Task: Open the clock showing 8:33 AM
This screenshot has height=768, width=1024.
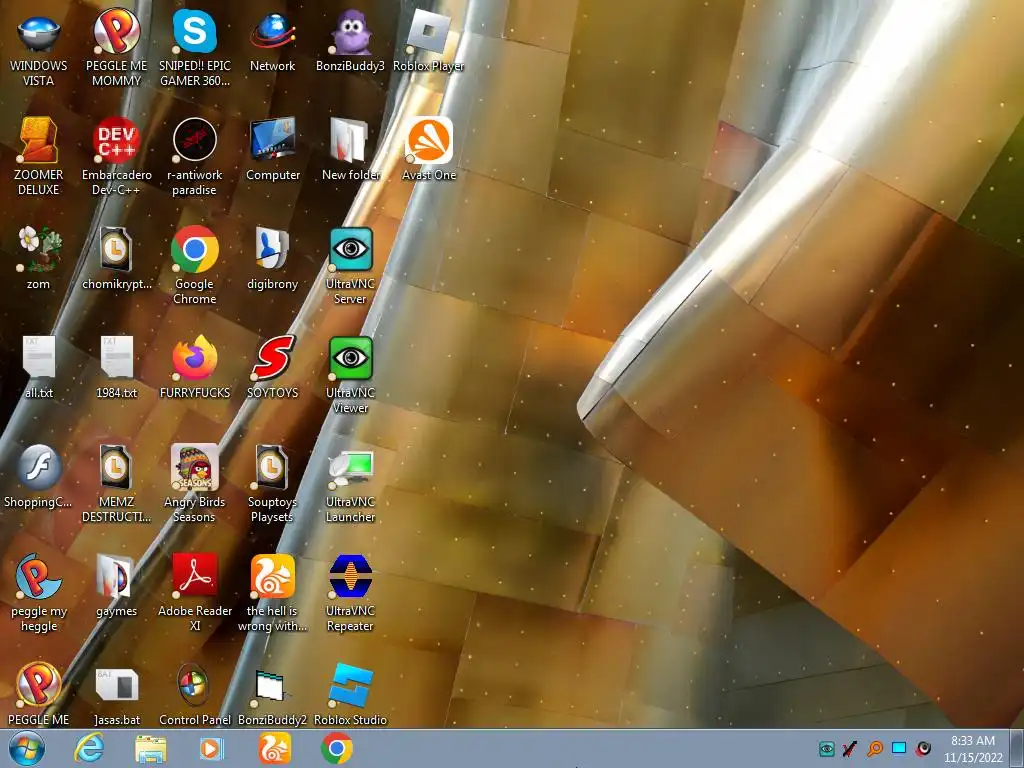Action: [972, 749]
